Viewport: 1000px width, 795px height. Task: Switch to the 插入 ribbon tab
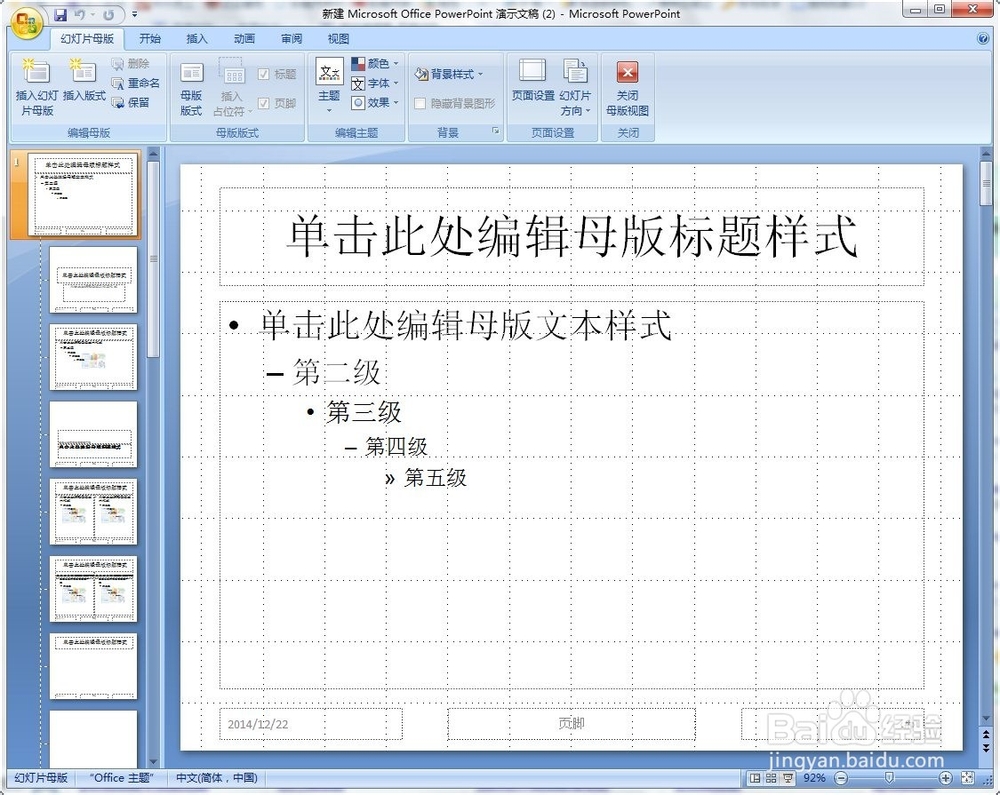[195, 38]
